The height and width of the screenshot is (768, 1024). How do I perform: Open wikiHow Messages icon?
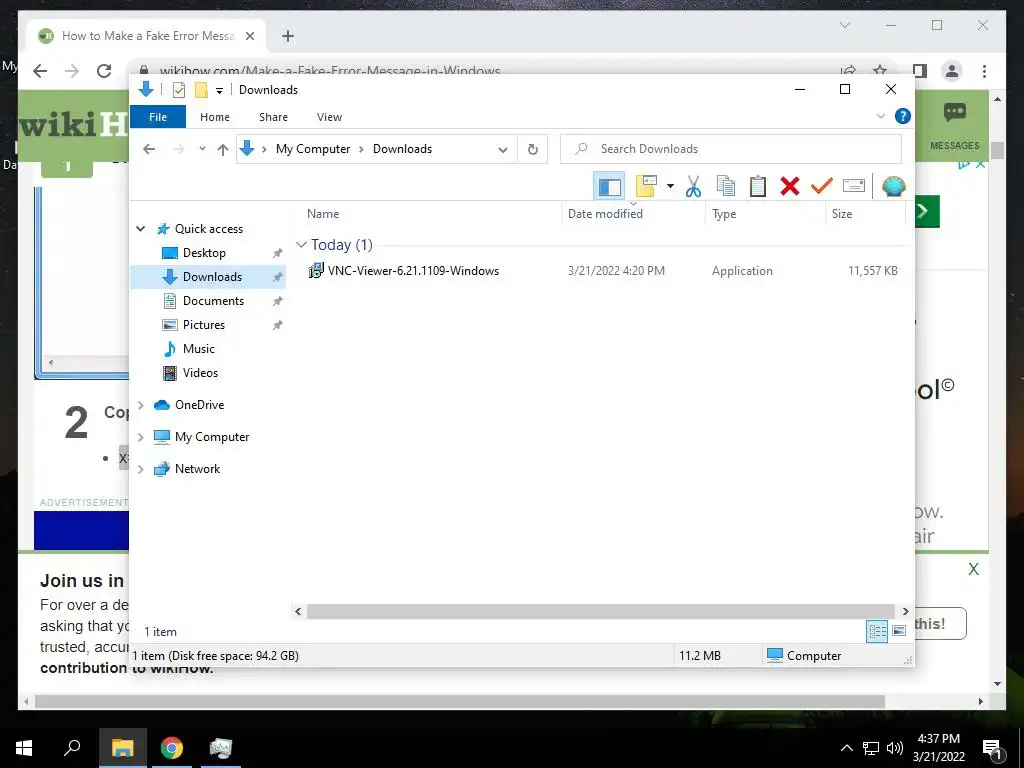point(954,125)
